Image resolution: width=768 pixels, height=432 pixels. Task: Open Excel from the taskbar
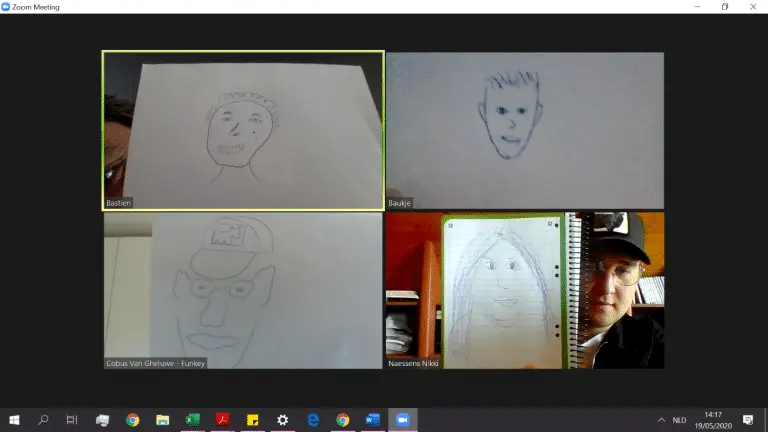point(193,420)
